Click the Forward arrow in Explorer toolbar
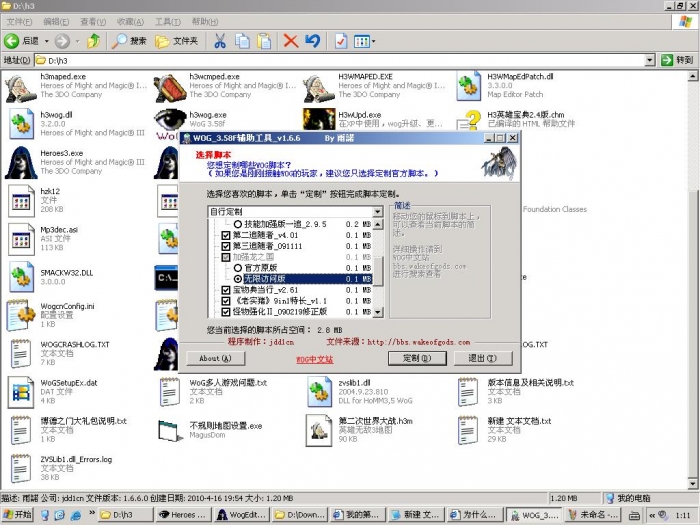Viewport: 700px width, 525px height. click(x=62, y=41)
